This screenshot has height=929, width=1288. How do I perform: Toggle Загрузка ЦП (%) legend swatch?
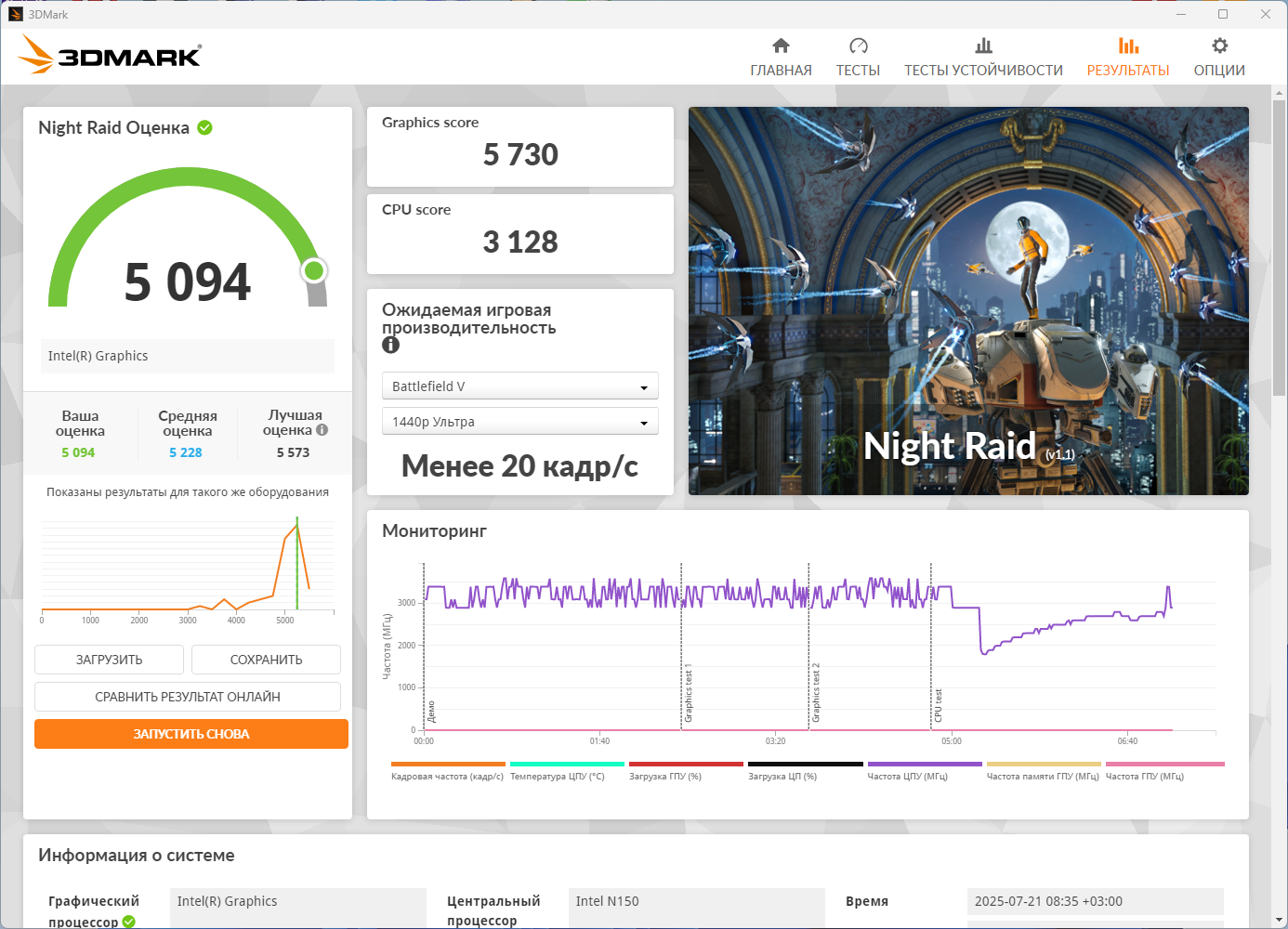point(805,765)
